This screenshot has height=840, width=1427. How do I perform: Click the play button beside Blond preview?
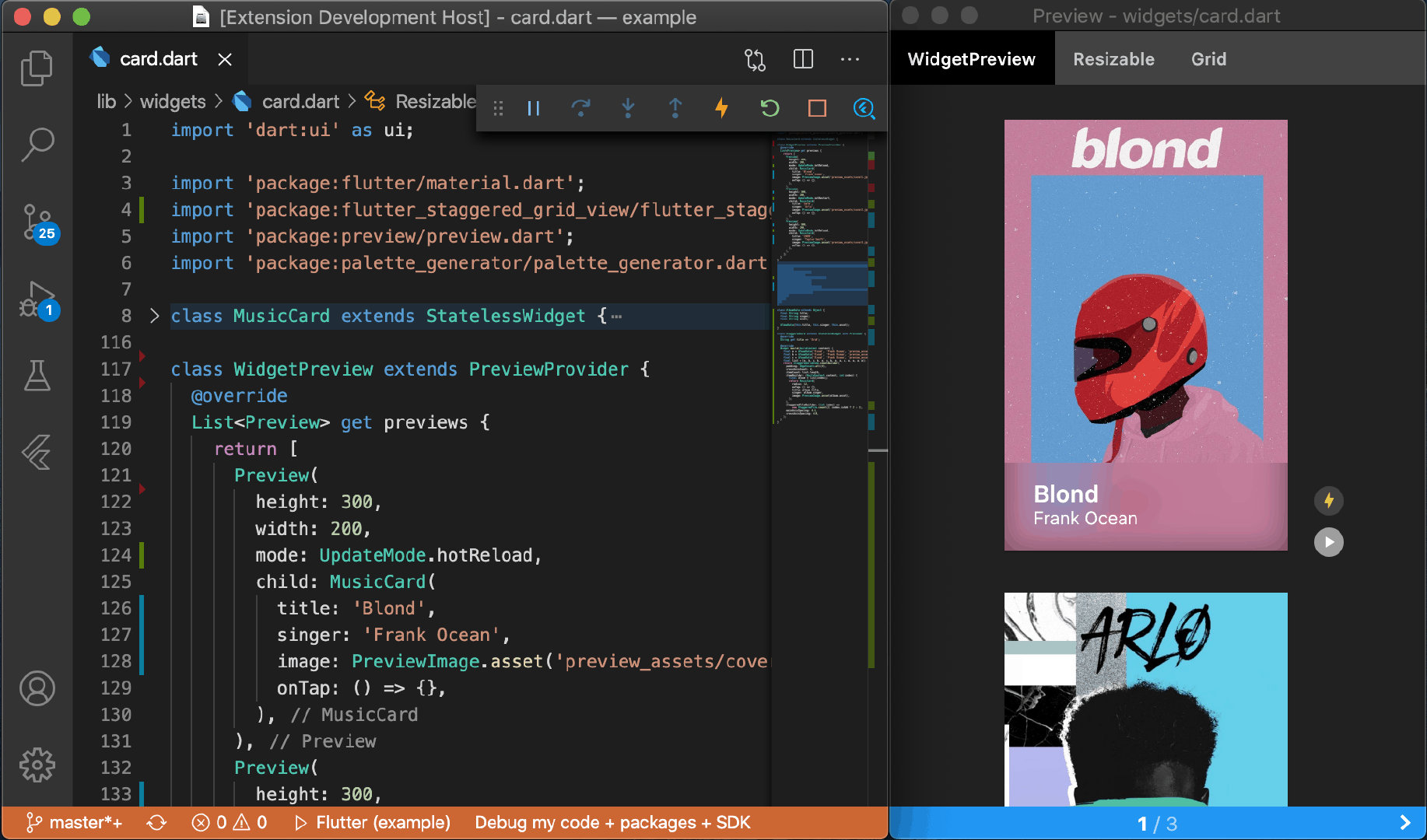[x=1329, y=542]
